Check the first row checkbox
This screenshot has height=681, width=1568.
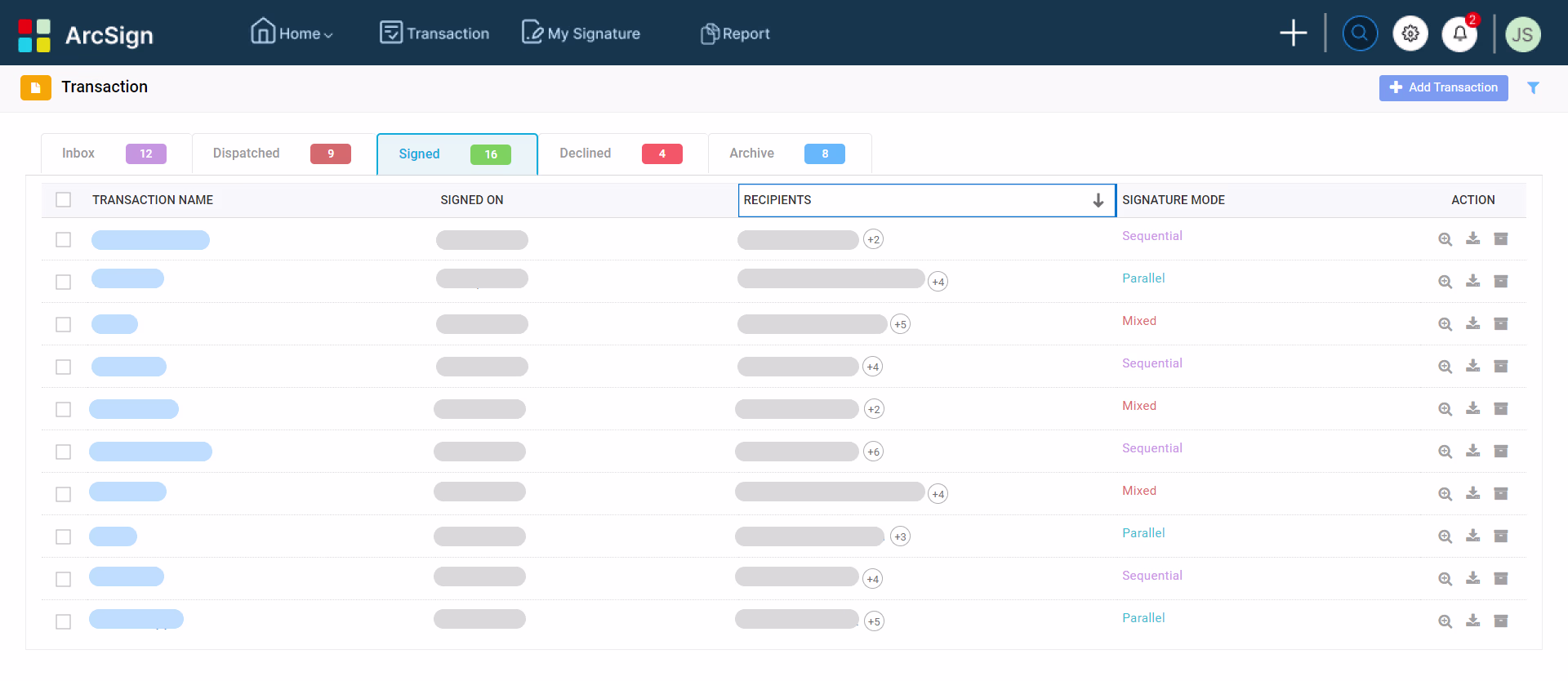(64, 239)
